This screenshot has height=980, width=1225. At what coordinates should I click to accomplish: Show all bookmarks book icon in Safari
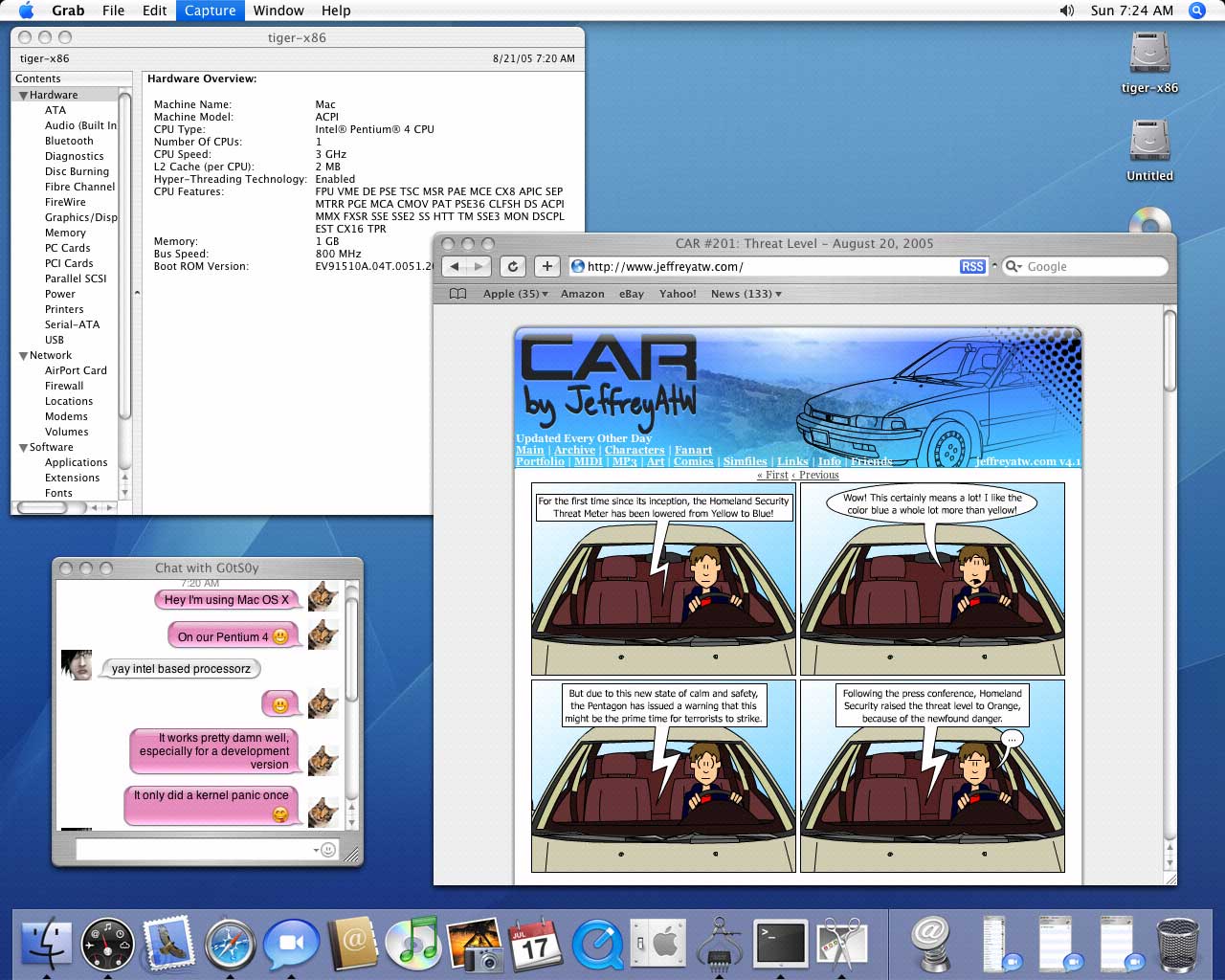(x=458, y=294)
